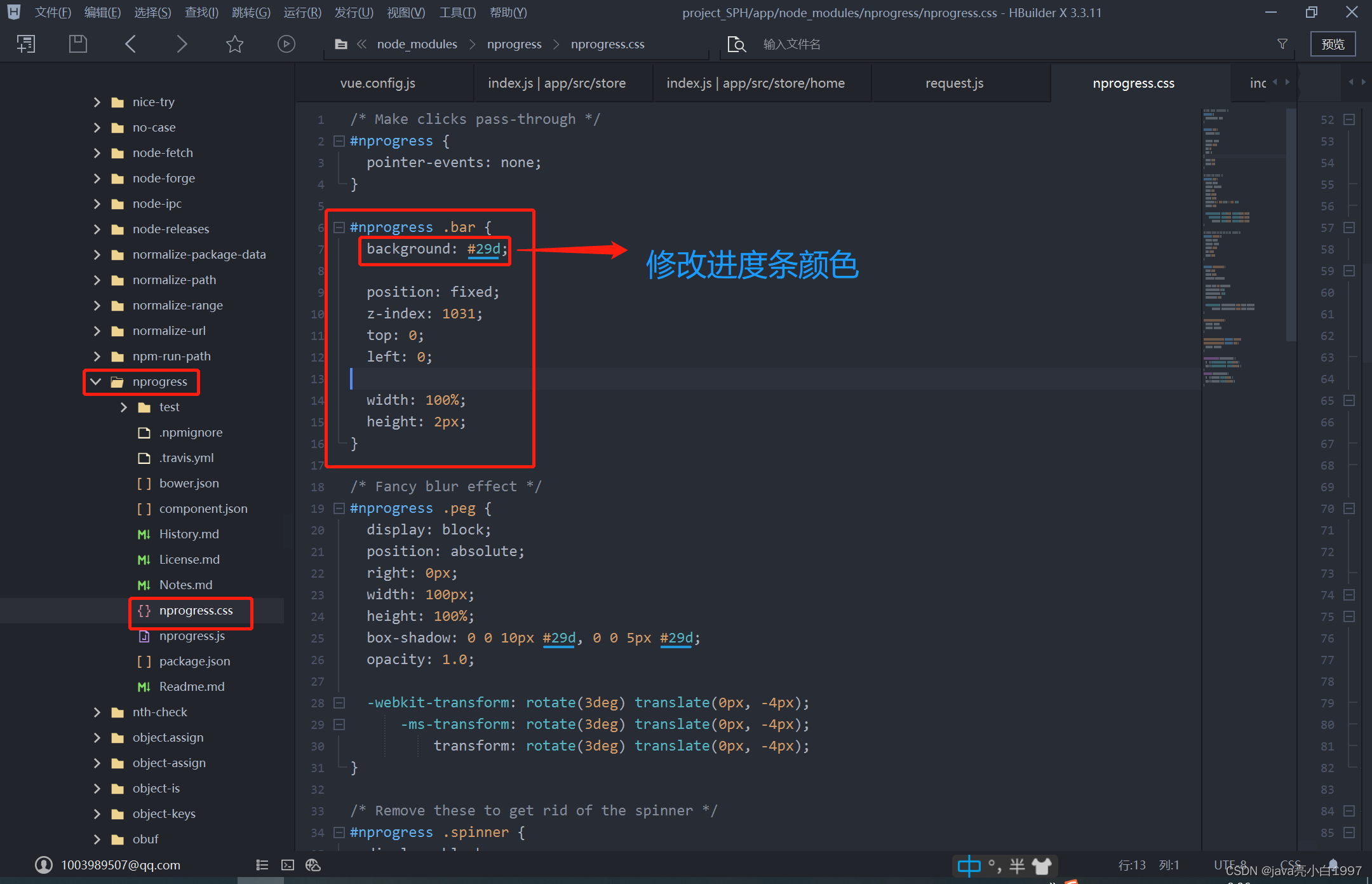Click the HBuilder X logo icon
The height and width of the screenshot is (884, 1372).
(14, 12)
